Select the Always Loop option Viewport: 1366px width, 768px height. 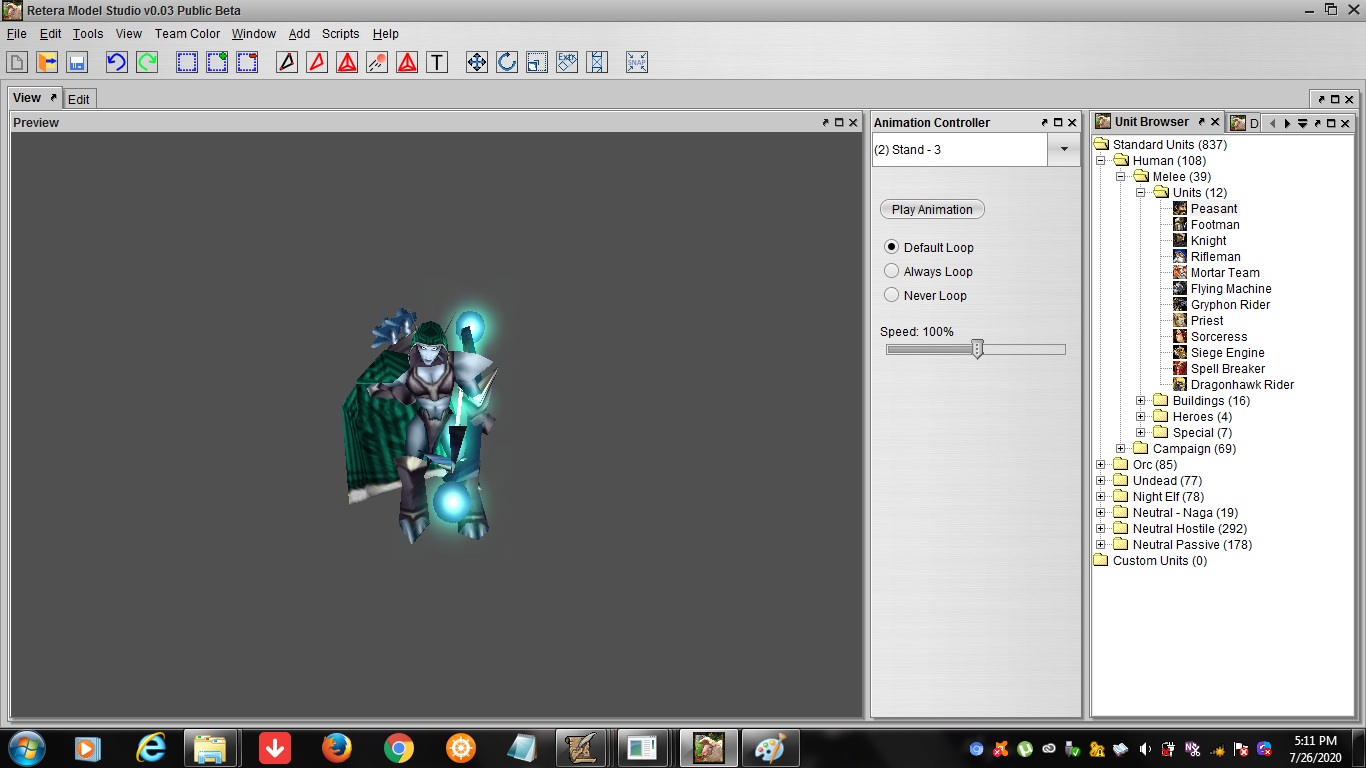click(x=929, y=271)
